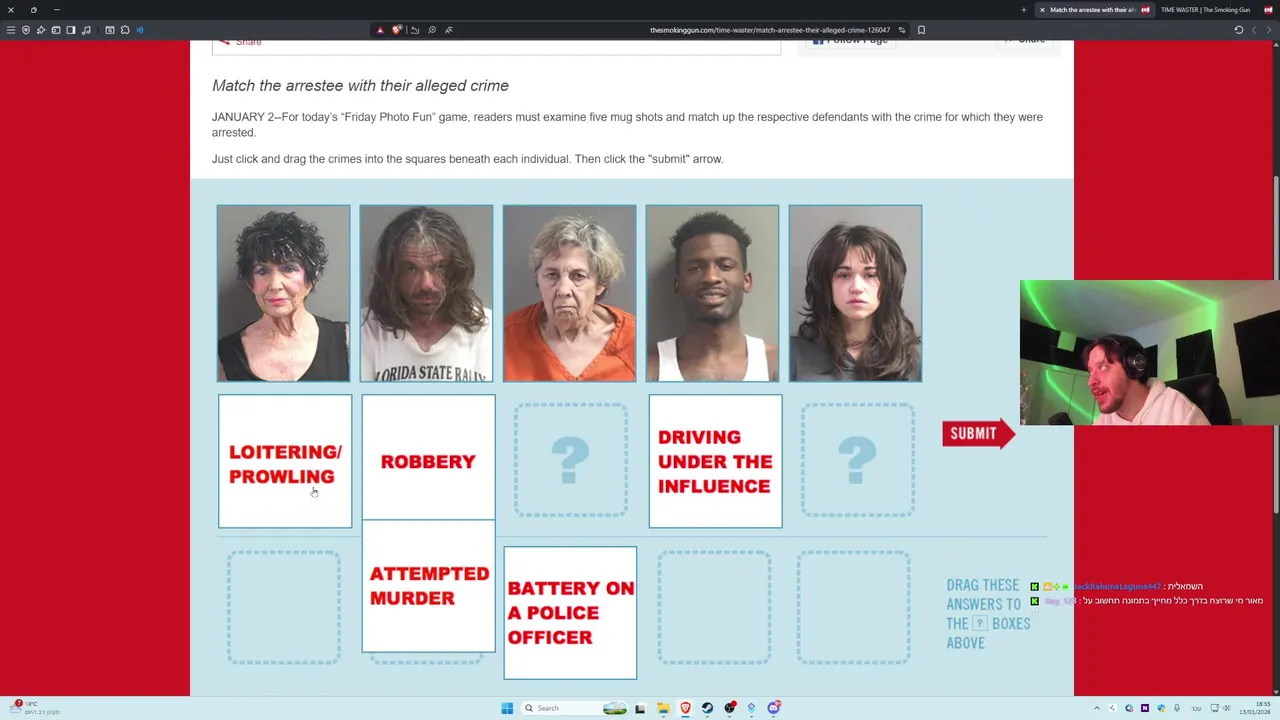Click the question mark box under third mugshot

tap(571, 461)
